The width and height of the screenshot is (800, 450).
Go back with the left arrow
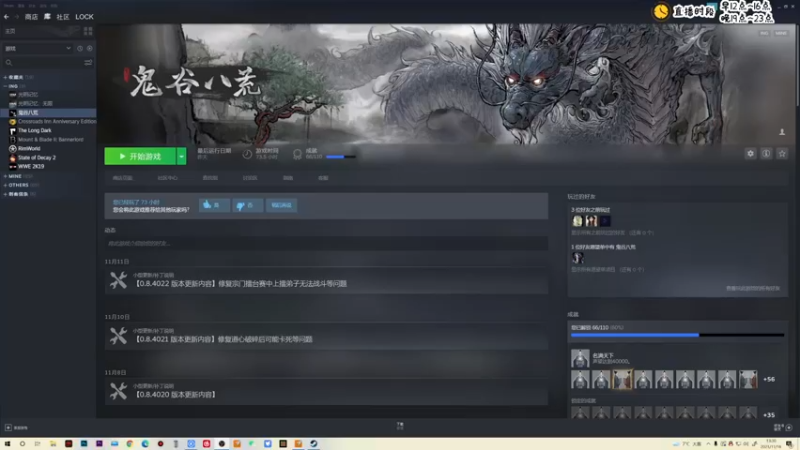pyautogui.click(x=7, y=17)
